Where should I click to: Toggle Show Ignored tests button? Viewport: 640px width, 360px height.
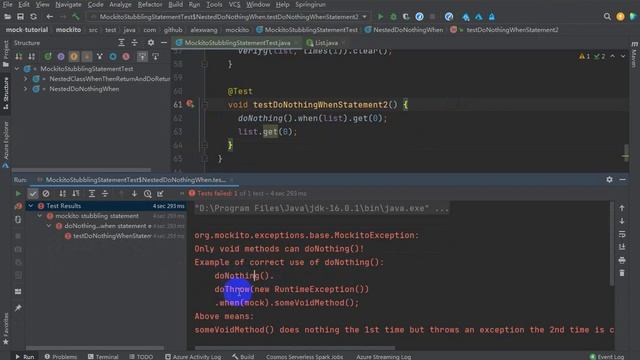[46, 193]
